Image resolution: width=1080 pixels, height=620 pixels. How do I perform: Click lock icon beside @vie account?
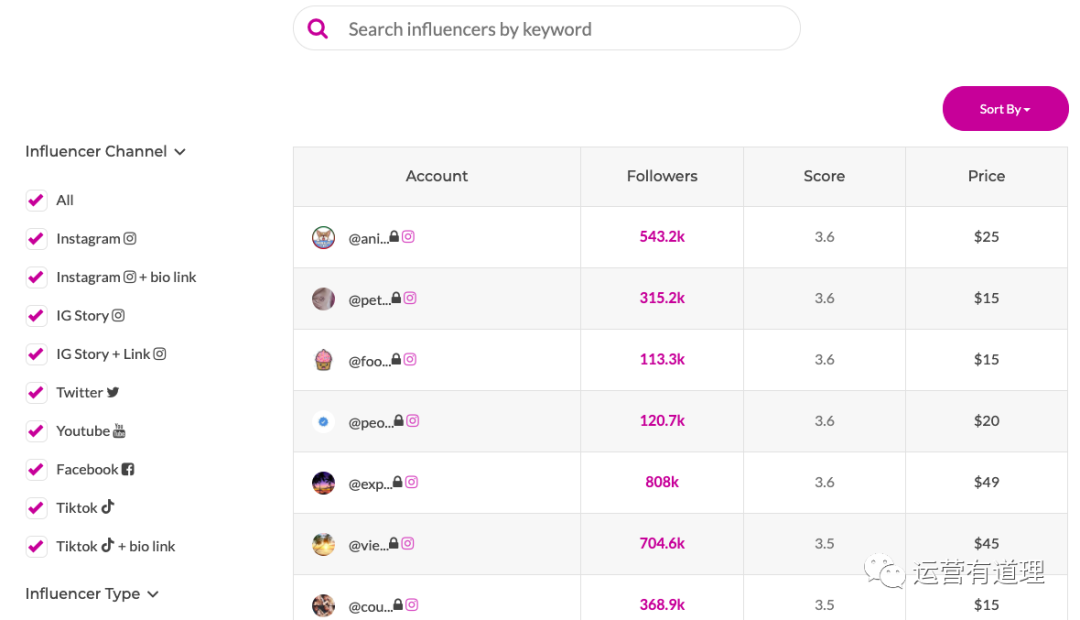coord(394,544)
